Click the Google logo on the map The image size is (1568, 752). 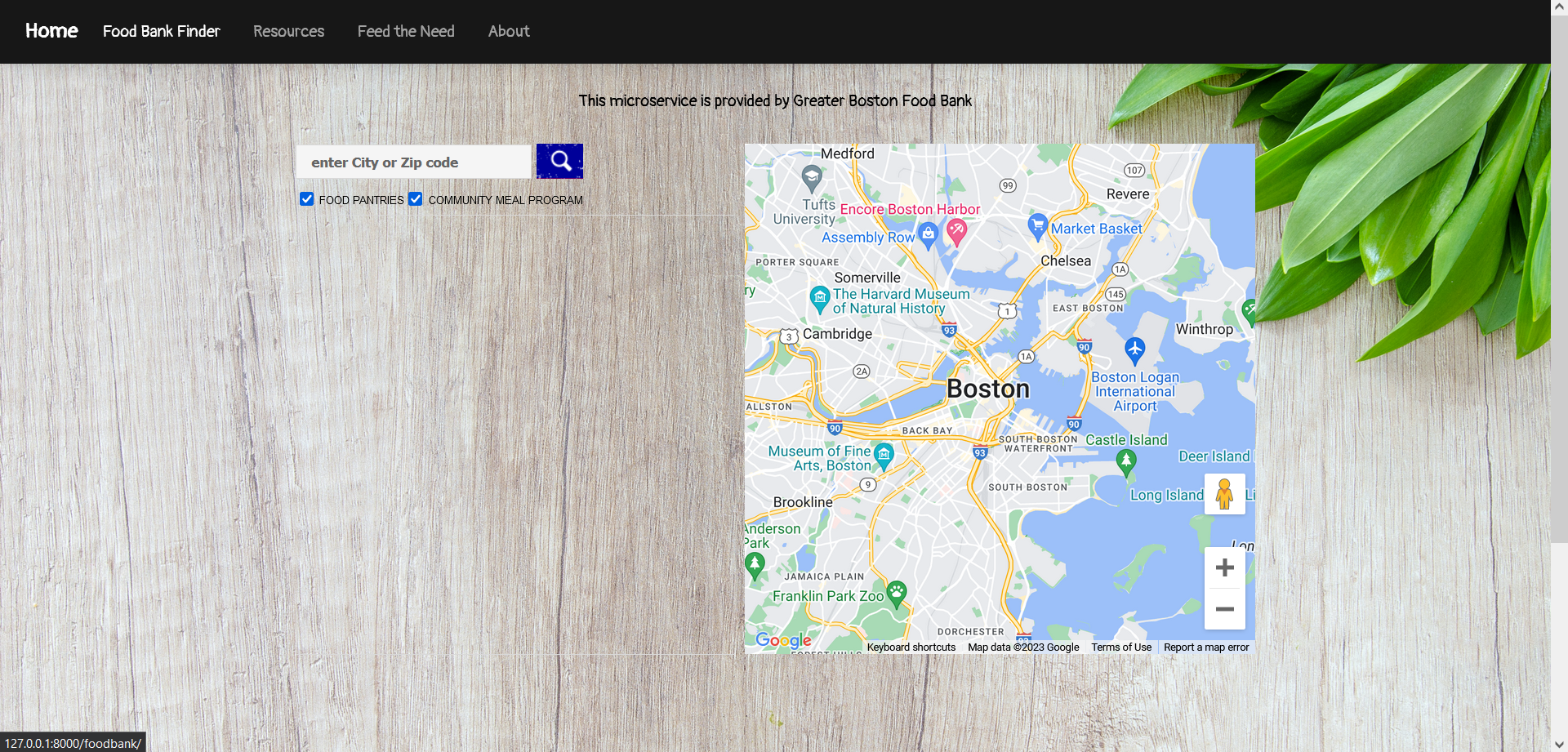[783, 640]
